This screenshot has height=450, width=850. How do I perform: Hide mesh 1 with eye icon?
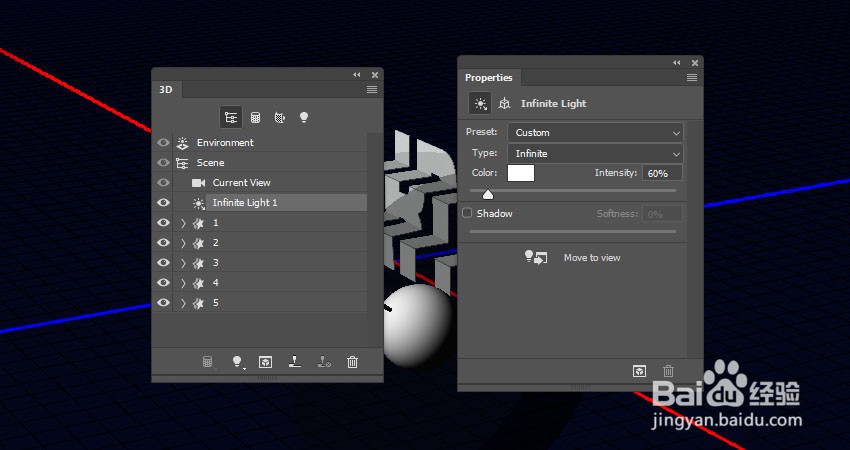[163, 223]
